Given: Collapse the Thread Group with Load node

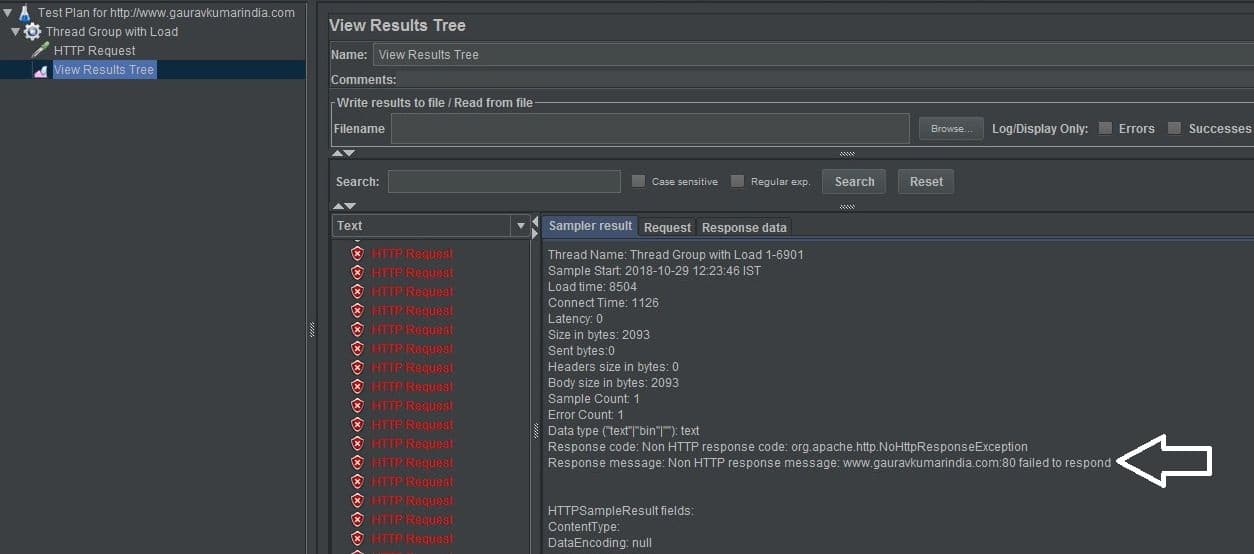Looking at the screenshot, I should 16,32.
